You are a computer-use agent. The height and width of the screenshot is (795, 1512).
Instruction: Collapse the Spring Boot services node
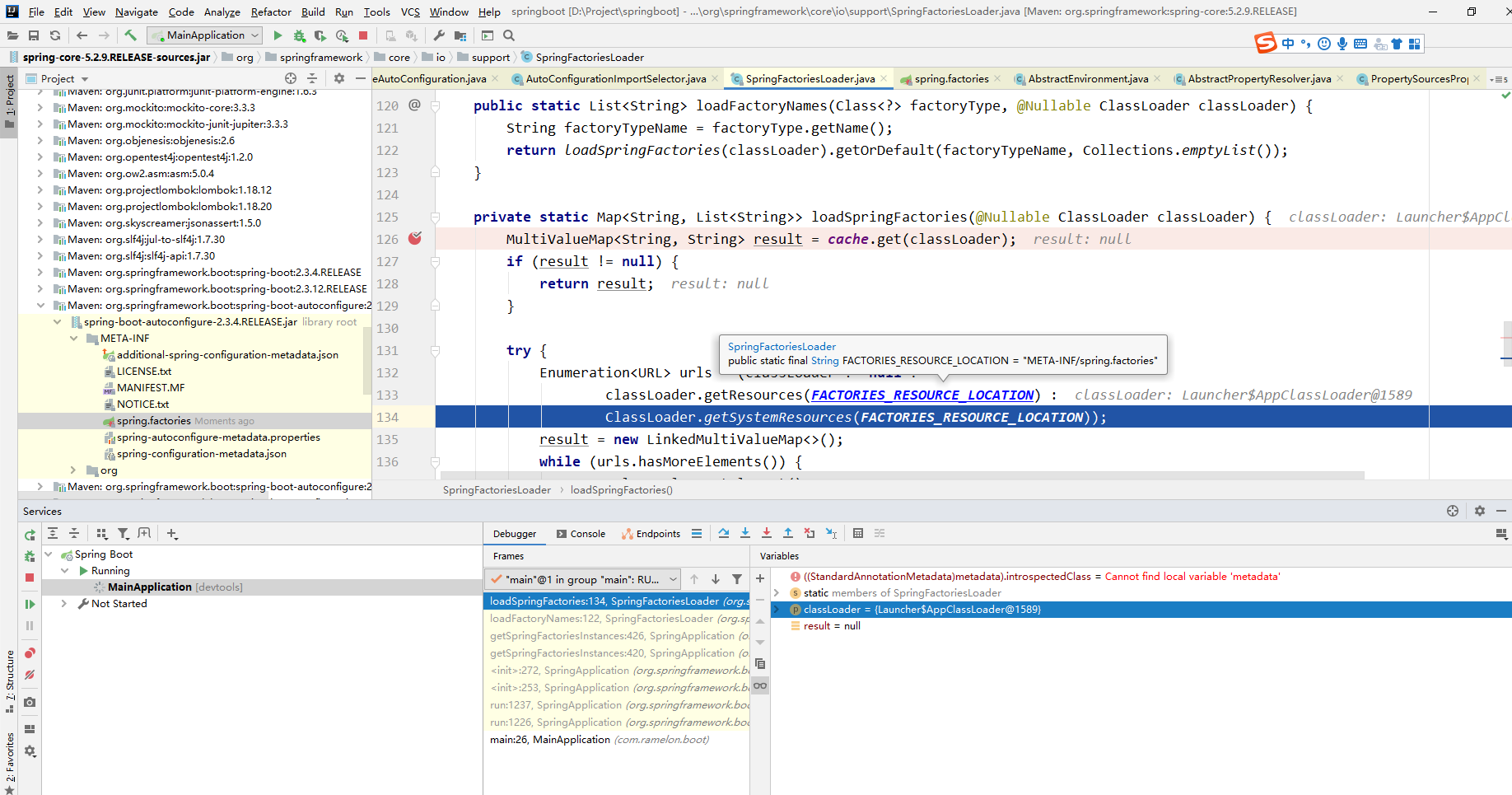tap(49, 554)
